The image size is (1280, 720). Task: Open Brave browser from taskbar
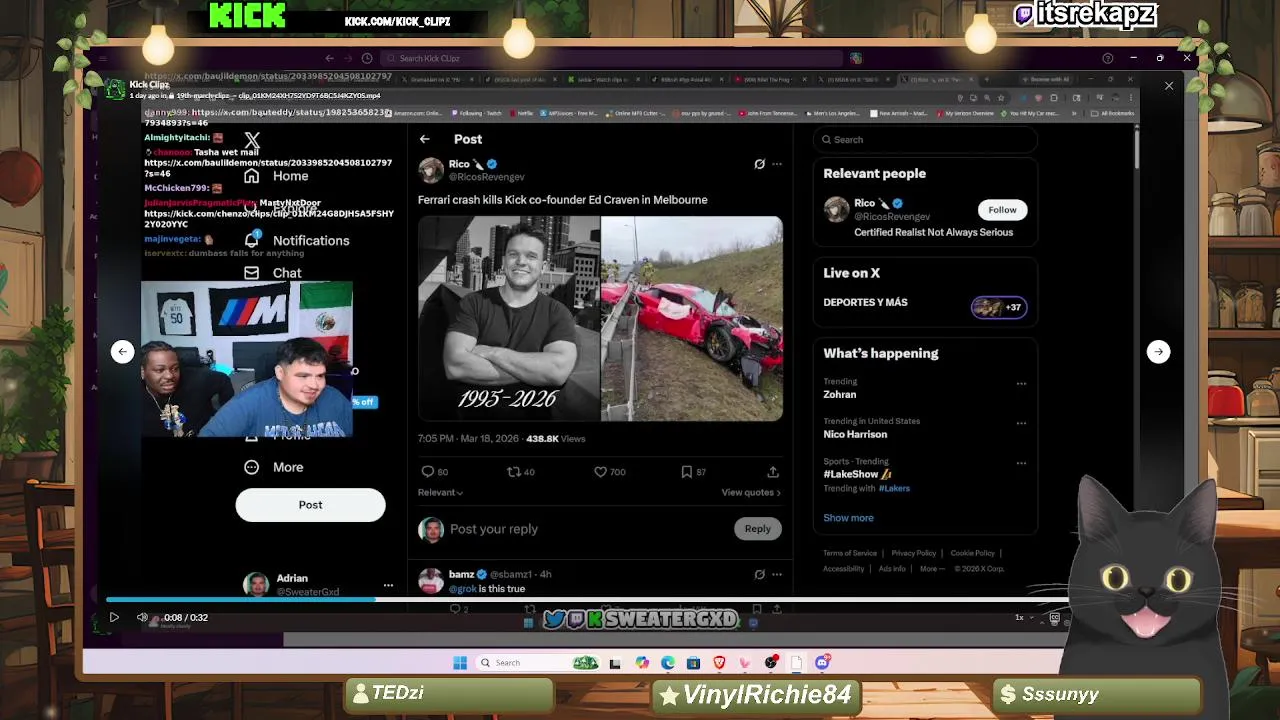[x=719, y=663]
